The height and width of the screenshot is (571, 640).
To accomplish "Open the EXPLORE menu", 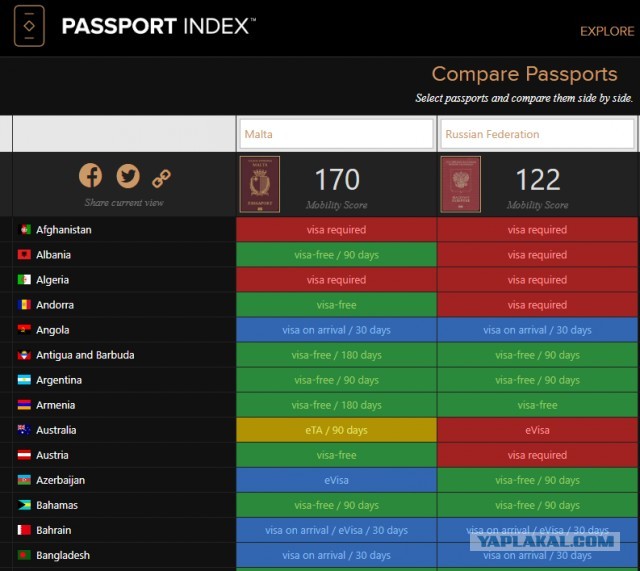I will coord(607,31).
